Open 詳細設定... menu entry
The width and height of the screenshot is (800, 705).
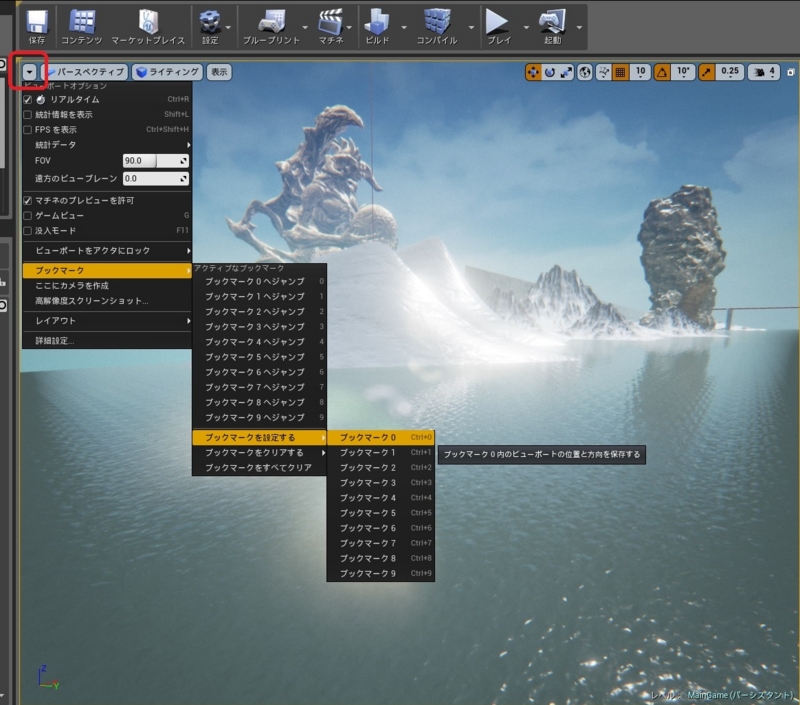coord(107,341)
